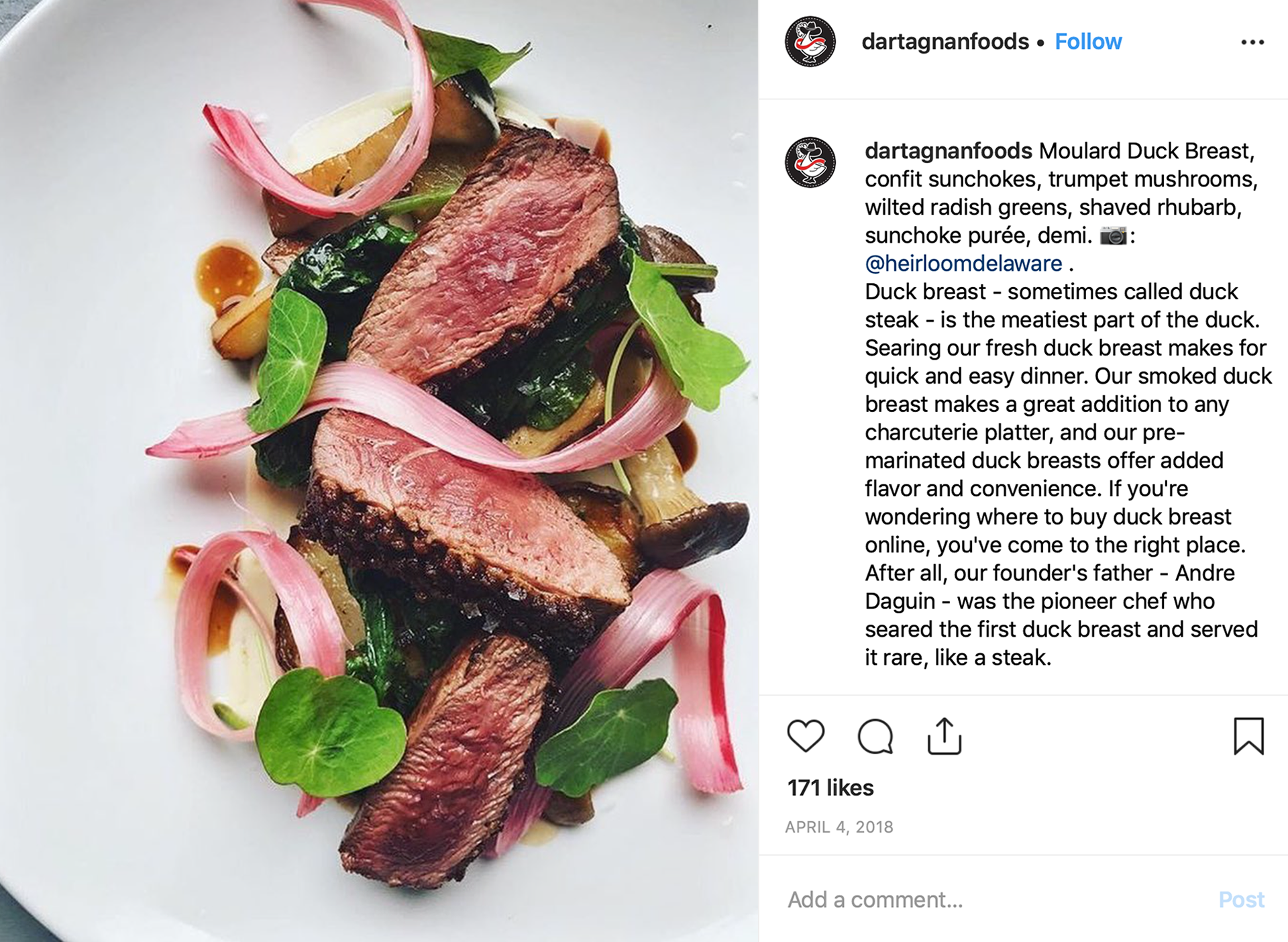Viewport: 1288px width, 942px height.
Task: Click the duck breast dish photo
Action: click(x=379, y=471)
